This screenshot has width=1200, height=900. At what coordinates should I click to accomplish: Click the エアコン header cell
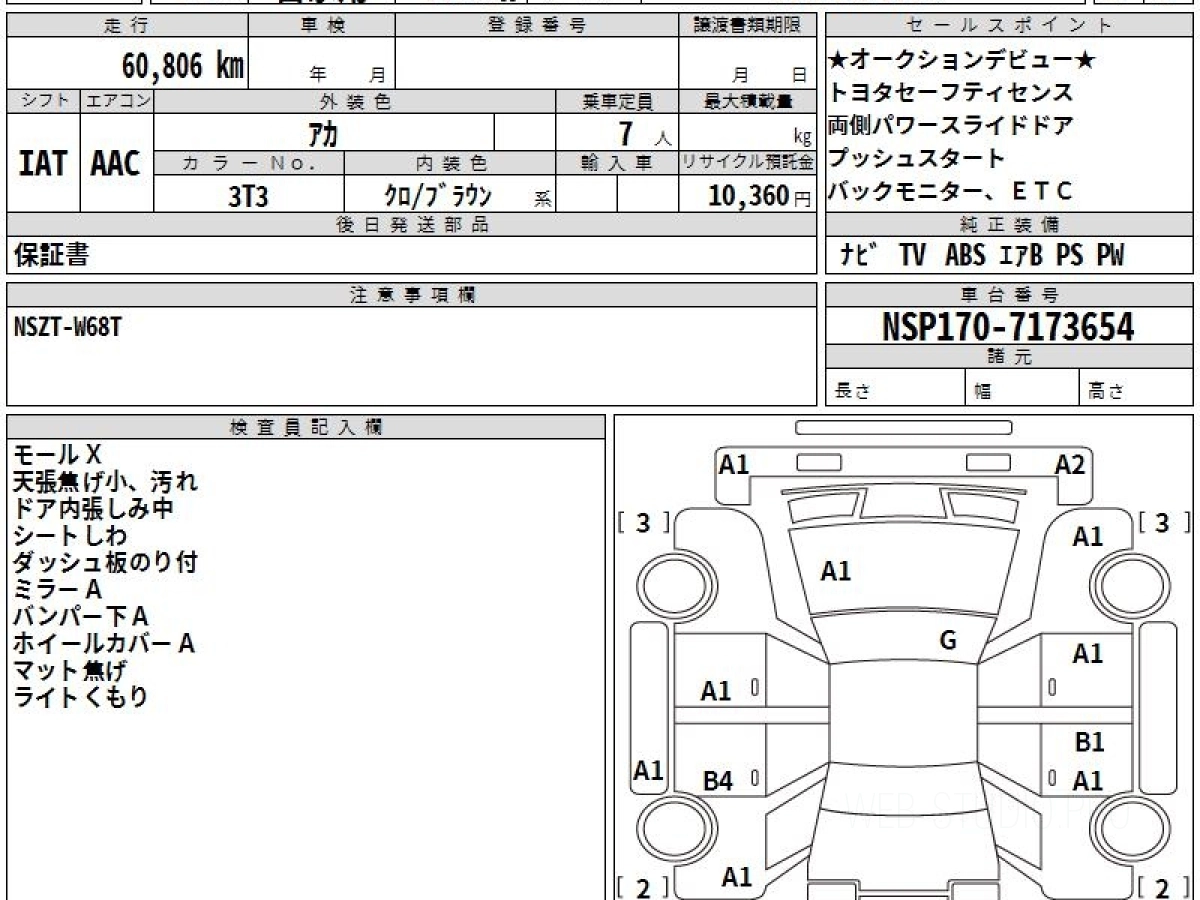tap(118, 101)
